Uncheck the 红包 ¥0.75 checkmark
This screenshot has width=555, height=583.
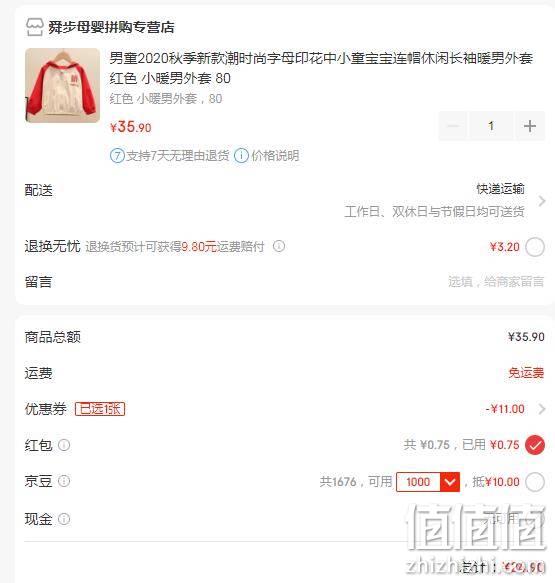point(535,445)
